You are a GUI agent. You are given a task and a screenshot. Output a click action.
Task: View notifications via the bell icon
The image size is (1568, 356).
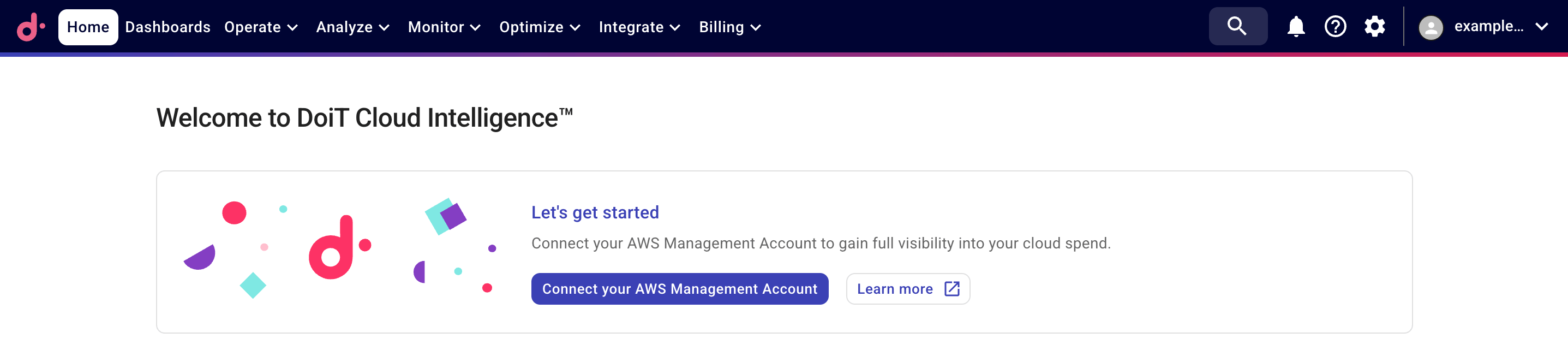pos(1295,26)
